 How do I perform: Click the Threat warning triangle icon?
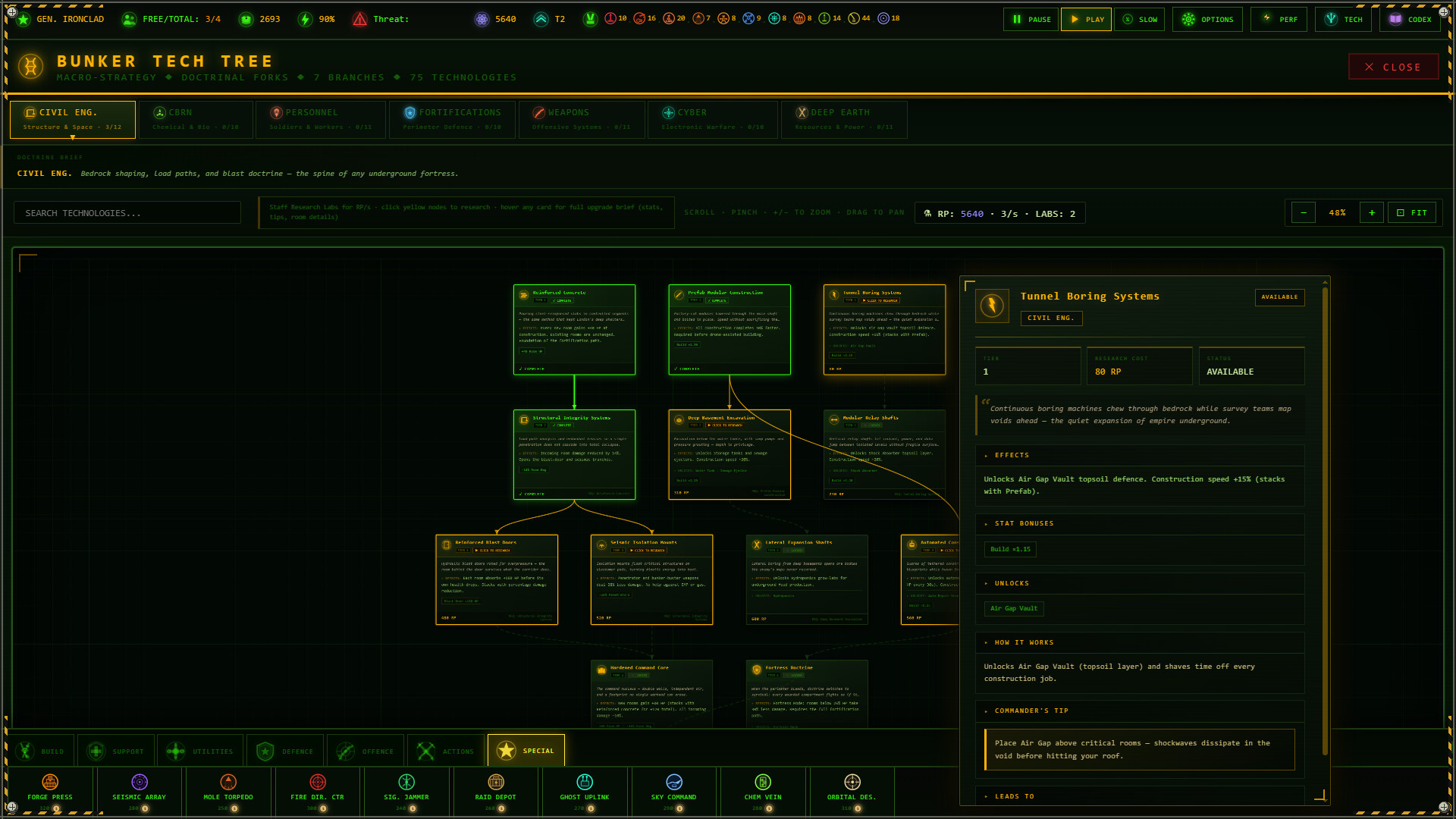point(360,19)
